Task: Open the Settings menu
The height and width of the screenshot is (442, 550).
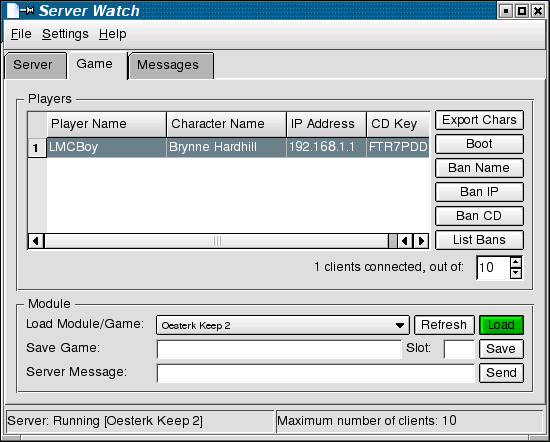Action: (65, 34)
